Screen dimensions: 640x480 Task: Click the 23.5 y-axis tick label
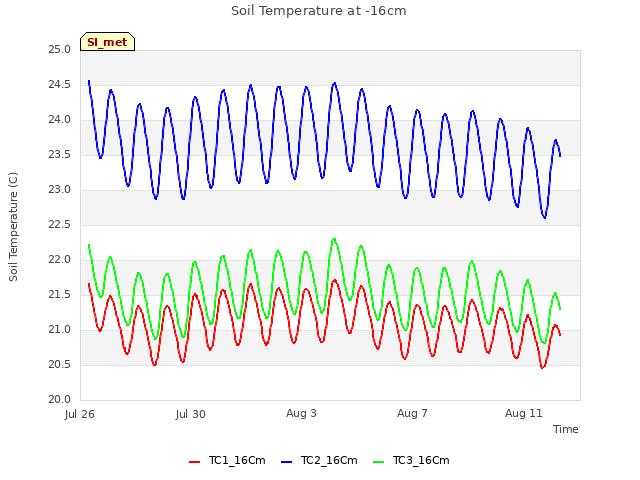click(60, 155)
